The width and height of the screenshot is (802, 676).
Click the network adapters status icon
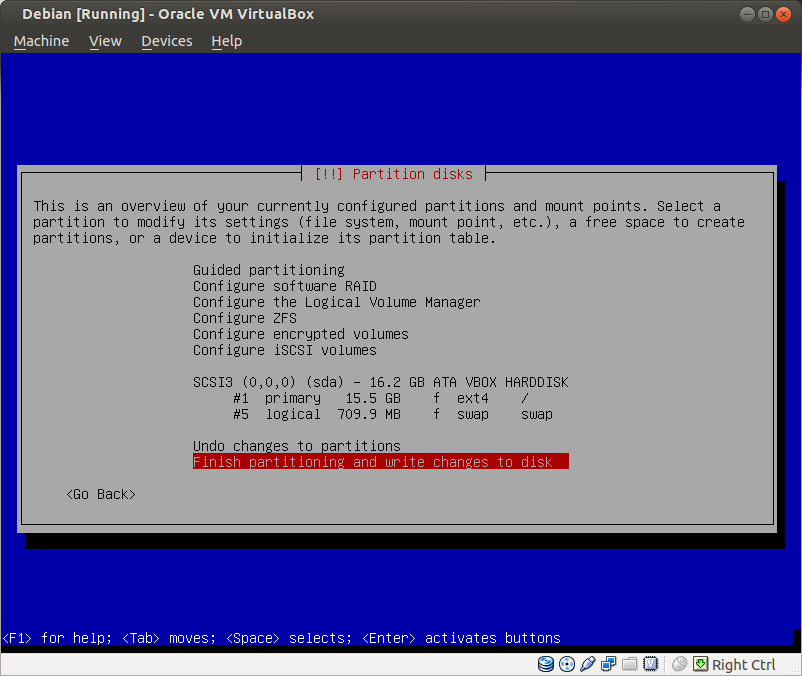pyautogui.click(x=609, y=664)
